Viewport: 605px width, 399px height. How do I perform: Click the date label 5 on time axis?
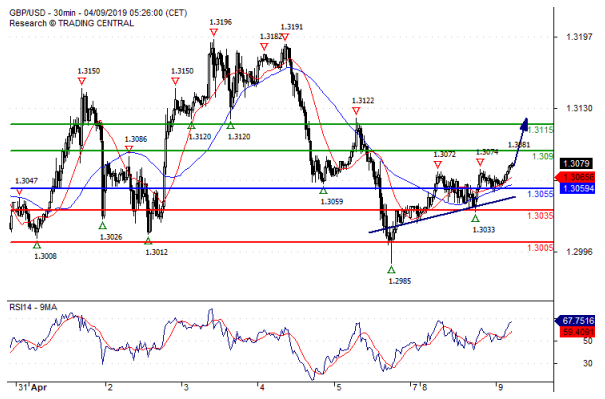pyautogui.click(x=338, y=387)
